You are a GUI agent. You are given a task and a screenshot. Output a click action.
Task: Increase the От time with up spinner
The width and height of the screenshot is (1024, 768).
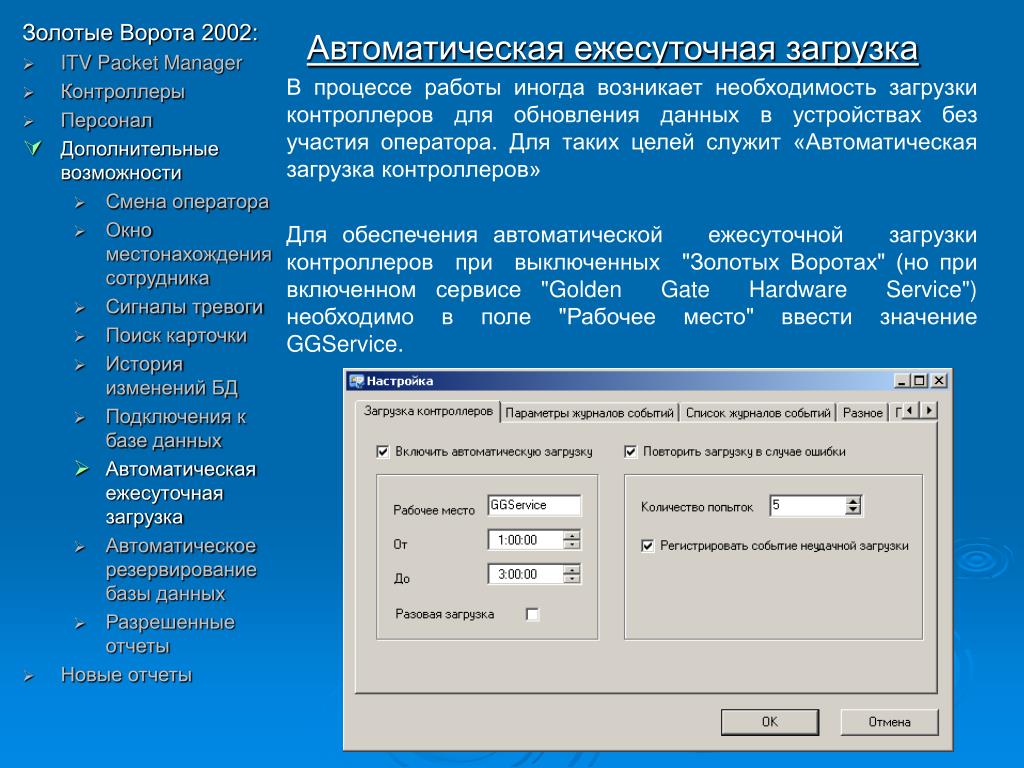571,536
